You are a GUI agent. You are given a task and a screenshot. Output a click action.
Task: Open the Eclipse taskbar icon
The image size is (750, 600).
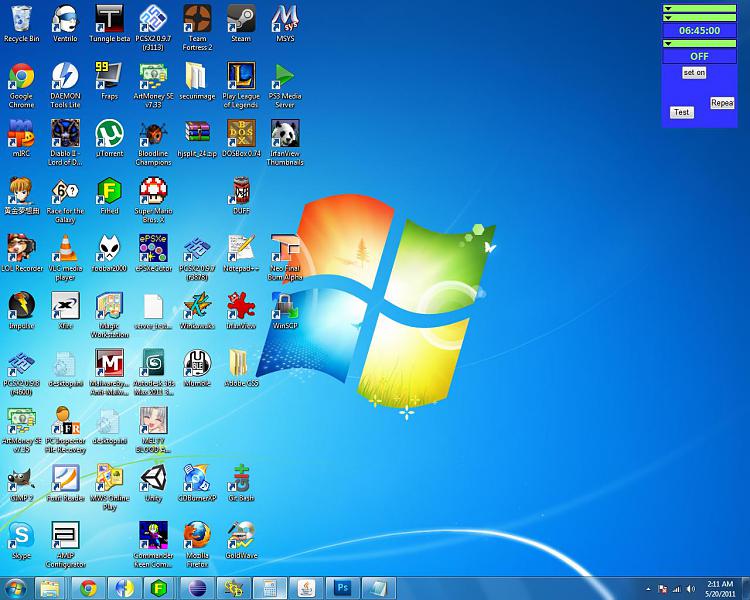tap(197, 588)
